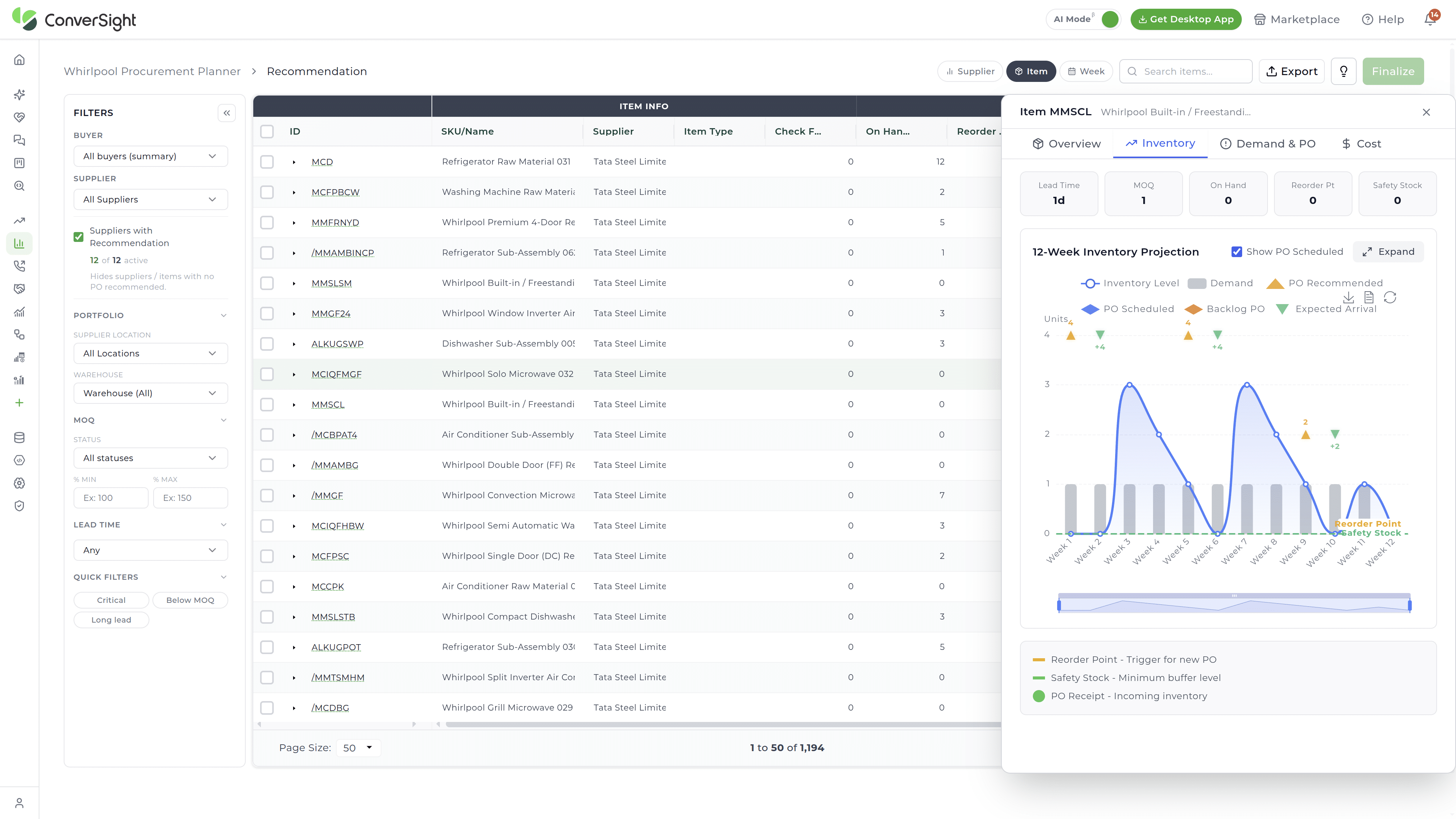Open chart data view document icon

click(1369, 297)
